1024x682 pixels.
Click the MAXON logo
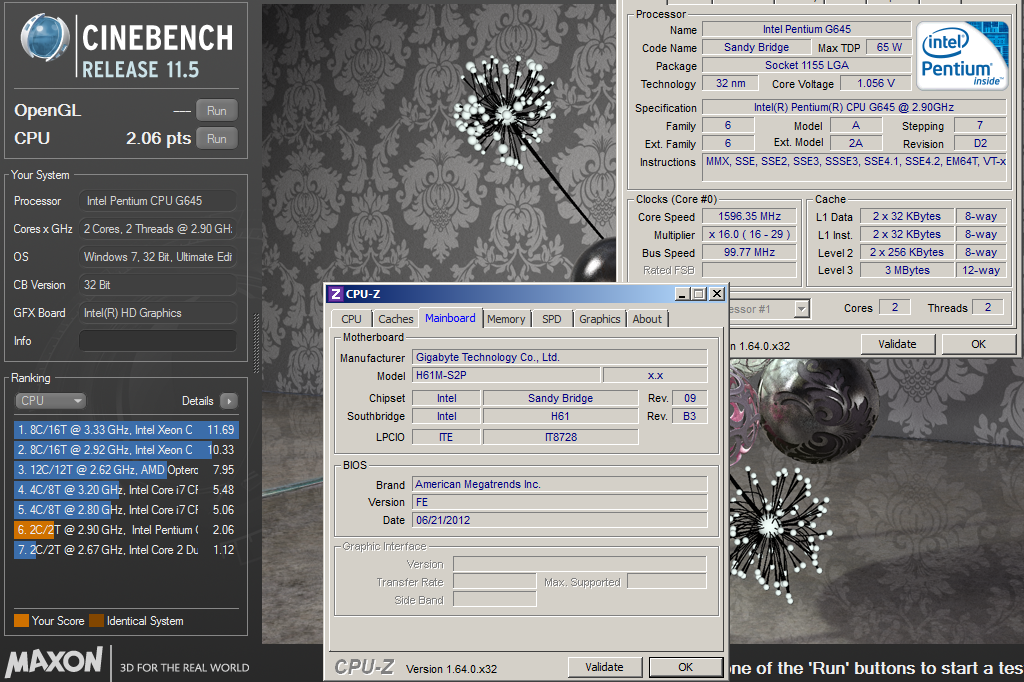pos(55,662)
